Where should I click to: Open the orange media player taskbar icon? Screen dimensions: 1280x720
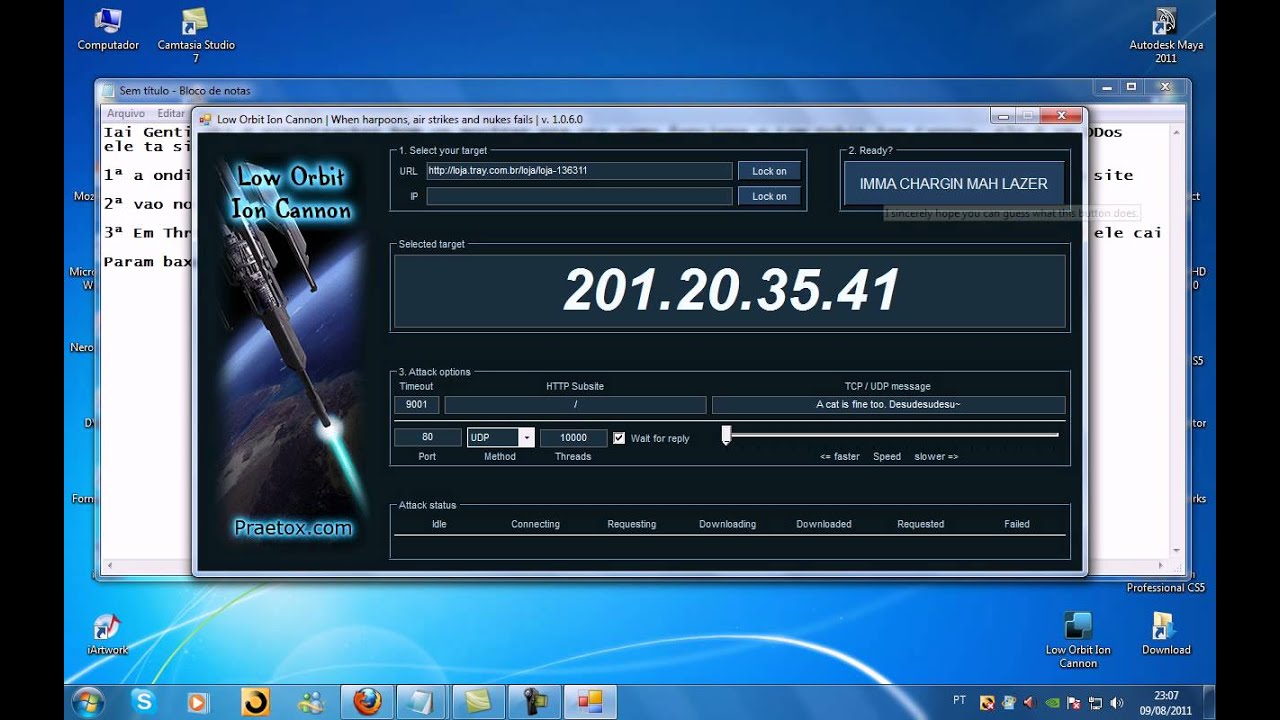pyautogui.click(x=198, y=702)
